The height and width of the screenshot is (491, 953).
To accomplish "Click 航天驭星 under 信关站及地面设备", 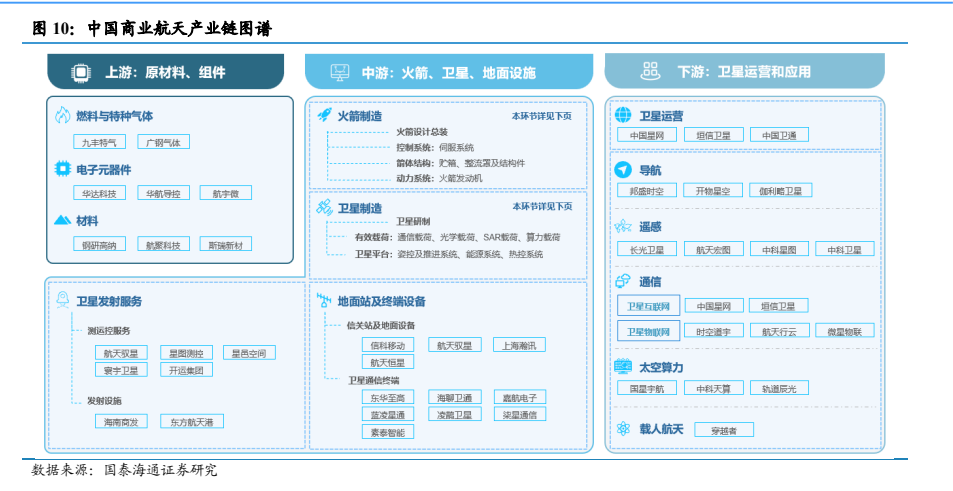I will click(x=454, y=345).
